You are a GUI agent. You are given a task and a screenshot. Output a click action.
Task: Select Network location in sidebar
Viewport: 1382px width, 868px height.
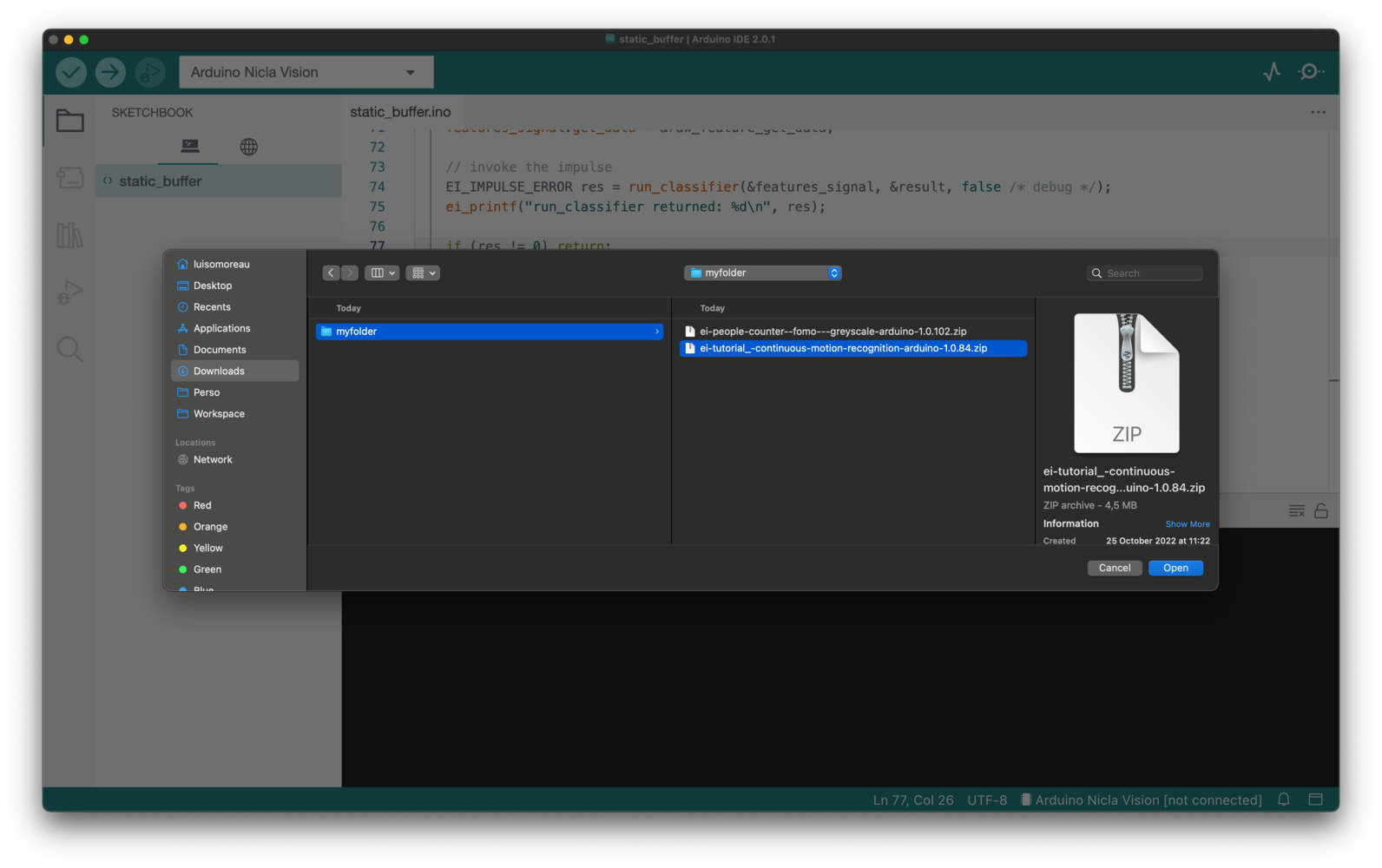pyautogui.click(x=234, y=460)
